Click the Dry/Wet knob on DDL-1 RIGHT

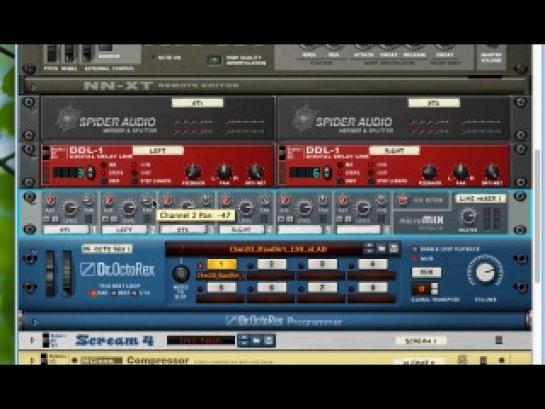pos(492,172)
